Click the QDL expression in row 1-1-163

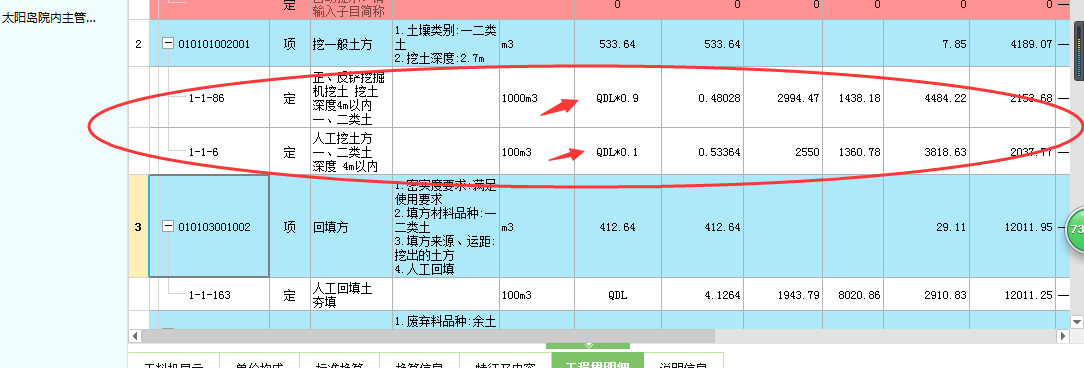point(617,295)
